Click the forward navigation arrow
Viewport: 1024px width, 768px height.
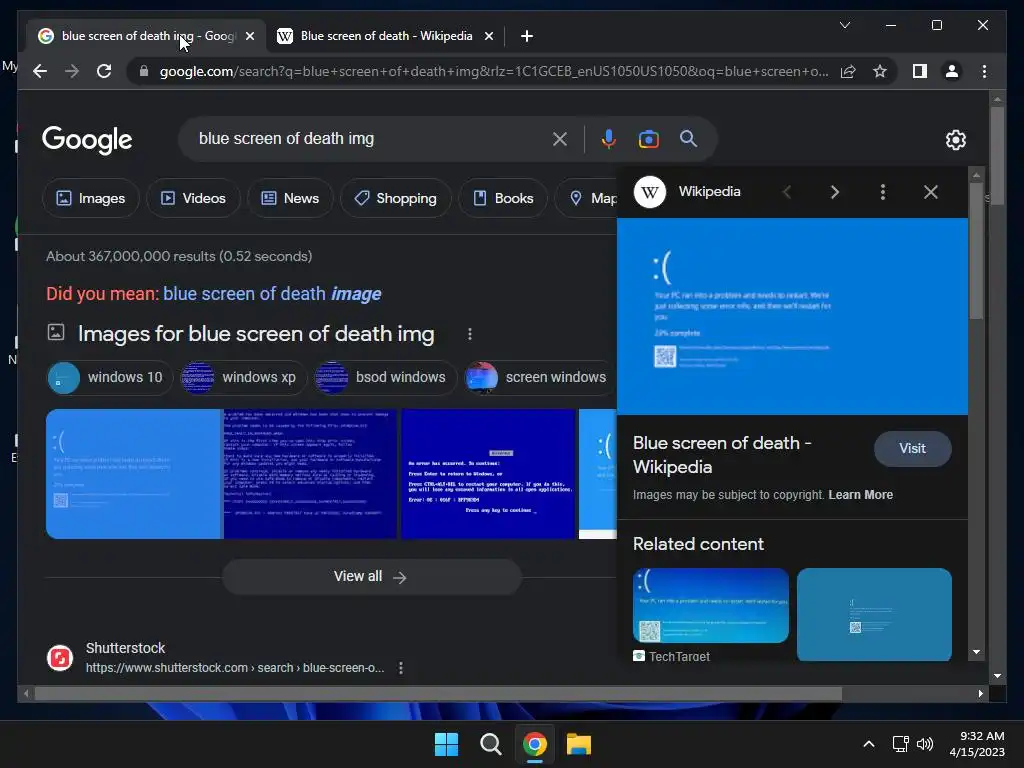(72, 71)
